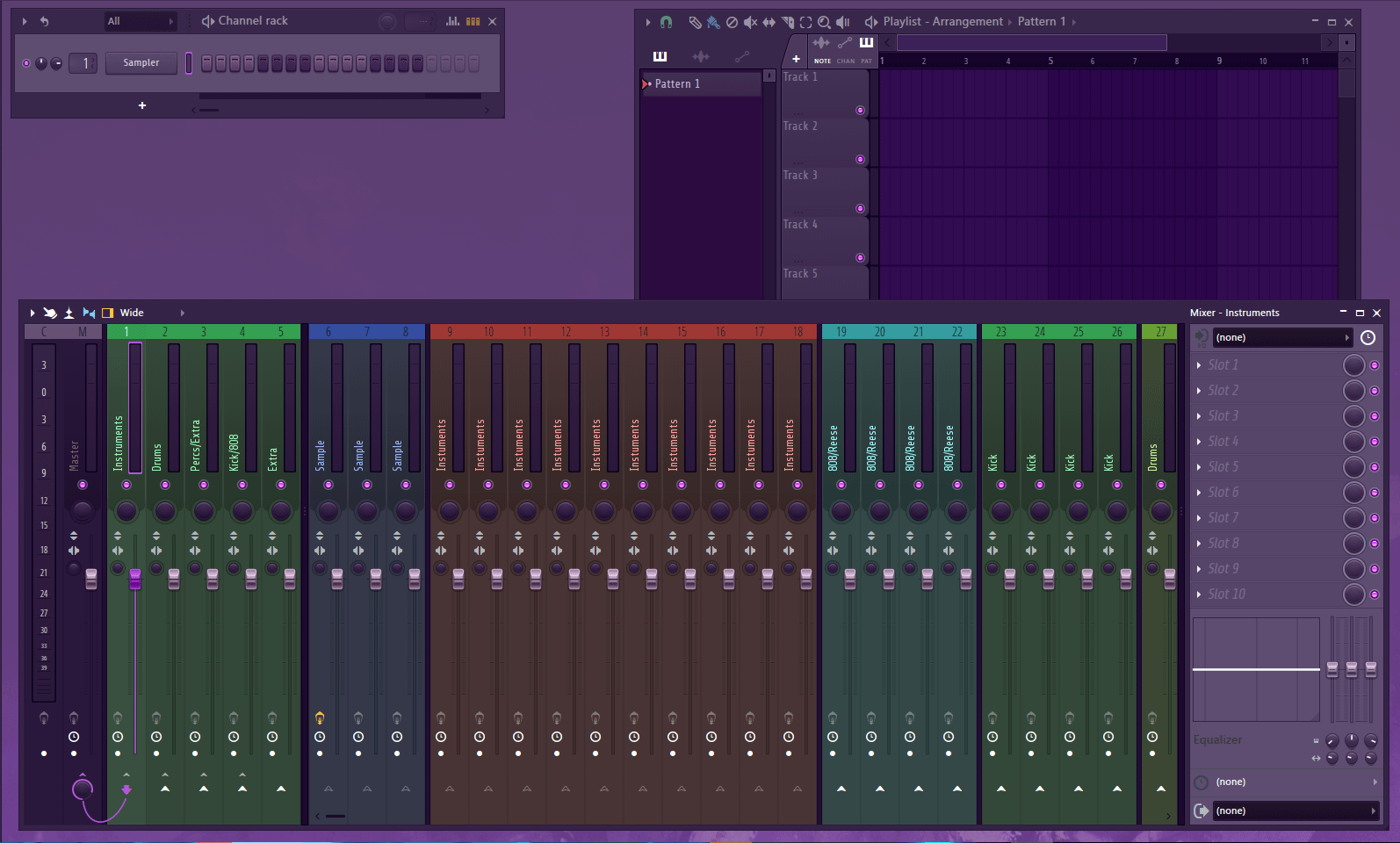Mute the Master mixer track

(x=83, y=485)
